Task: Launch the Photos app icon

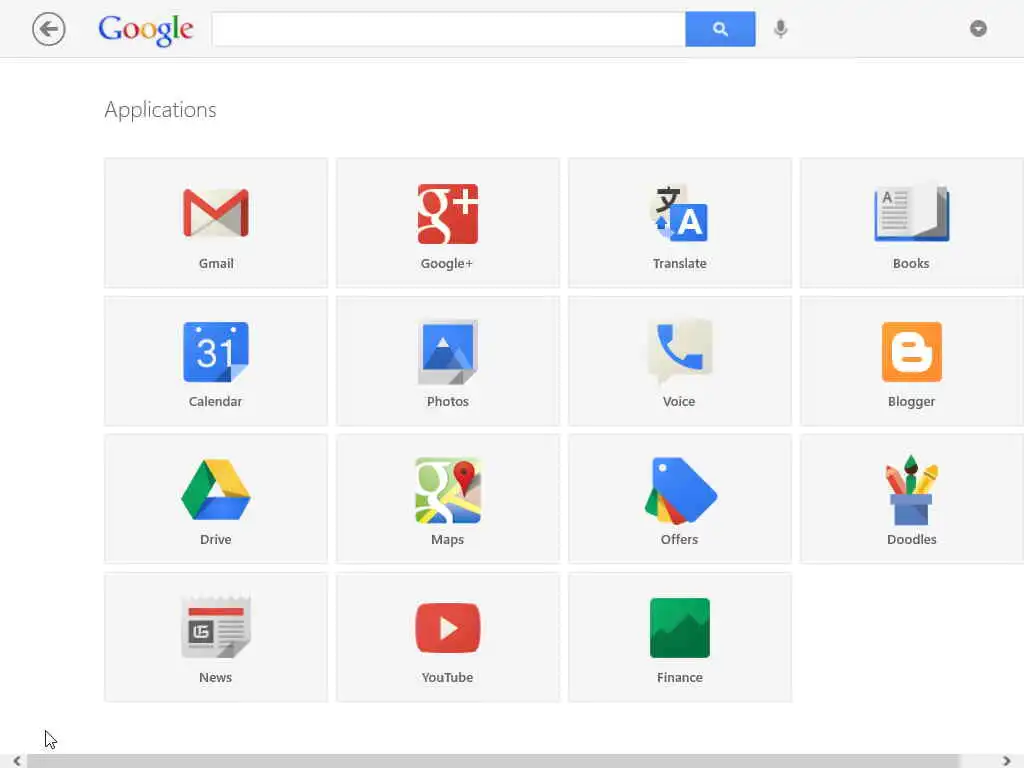Action: 448,352
